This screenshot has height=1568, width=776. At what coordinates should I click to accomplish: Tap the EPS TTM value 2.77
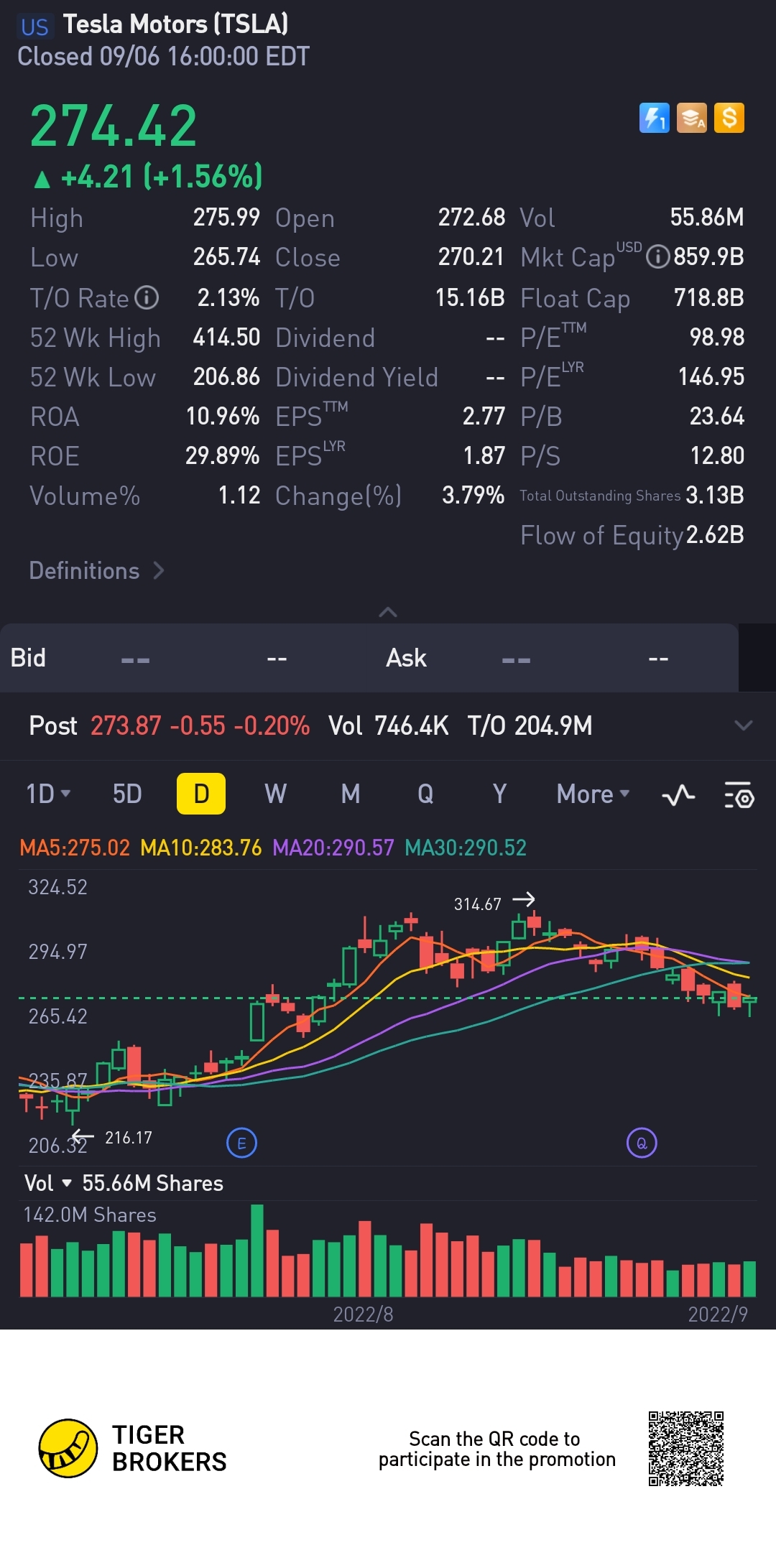484,416
